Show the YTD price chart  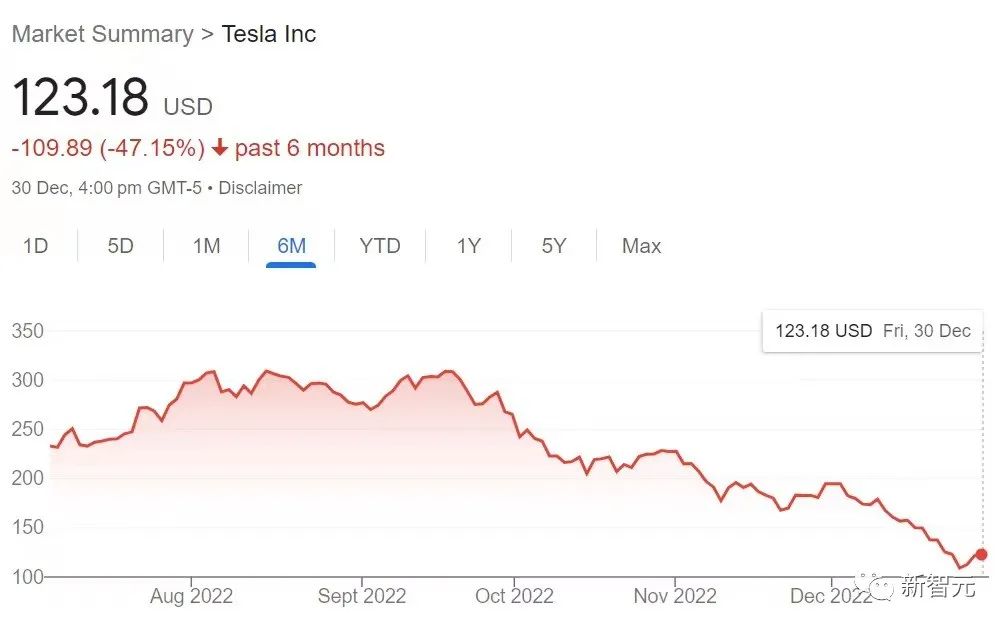380,246
